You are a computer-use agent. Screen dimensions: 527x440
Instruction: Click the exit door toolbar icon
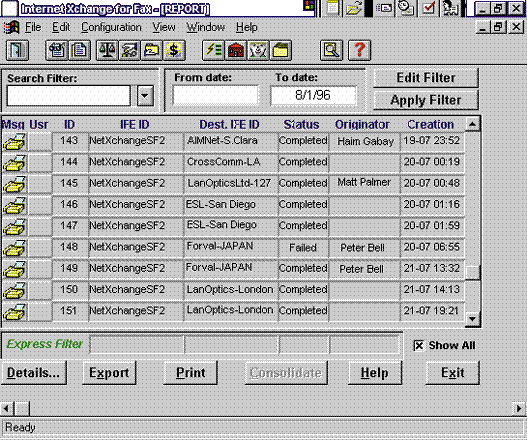click(x=17, y=50)
